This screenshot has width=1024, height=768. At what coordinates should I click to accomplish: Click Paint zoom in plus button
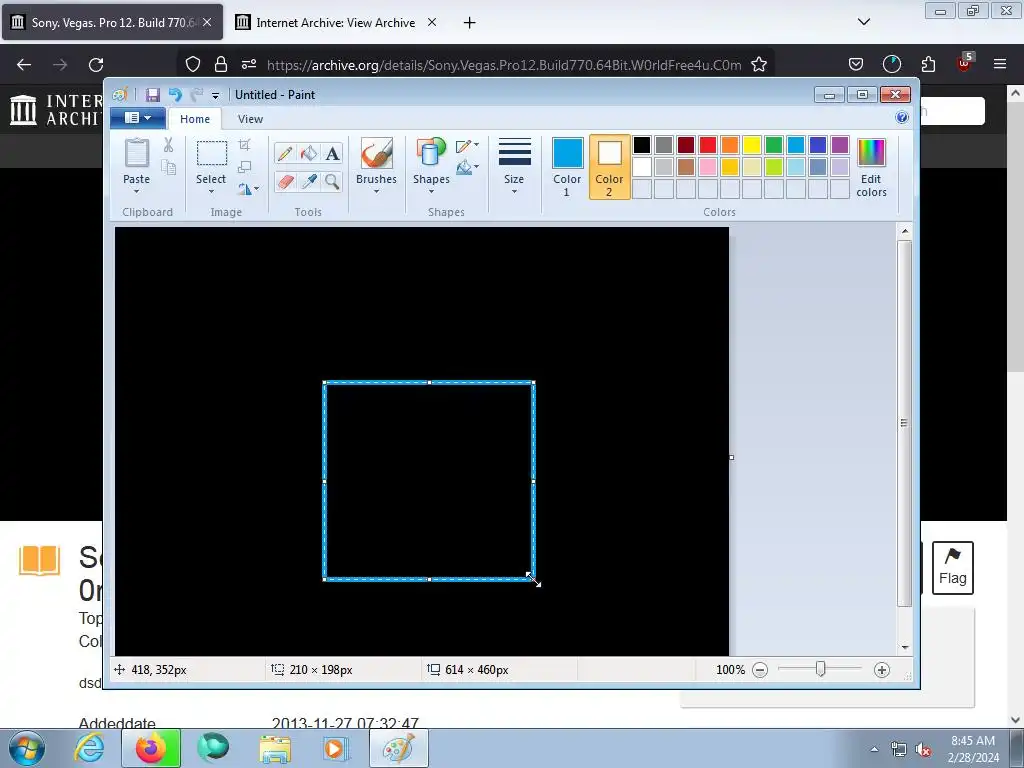tap(882, 670)
